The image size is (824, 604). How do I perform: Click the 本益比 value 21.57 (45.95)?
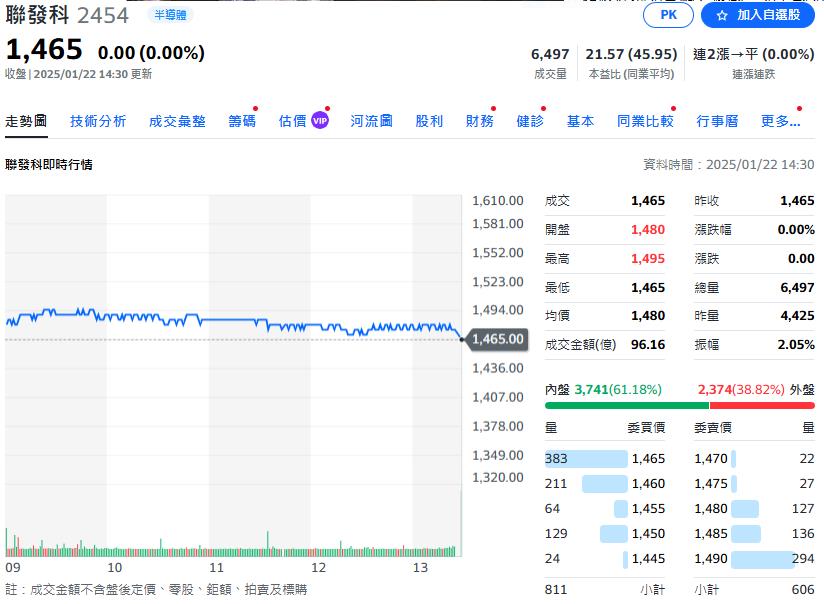(631, 54)
